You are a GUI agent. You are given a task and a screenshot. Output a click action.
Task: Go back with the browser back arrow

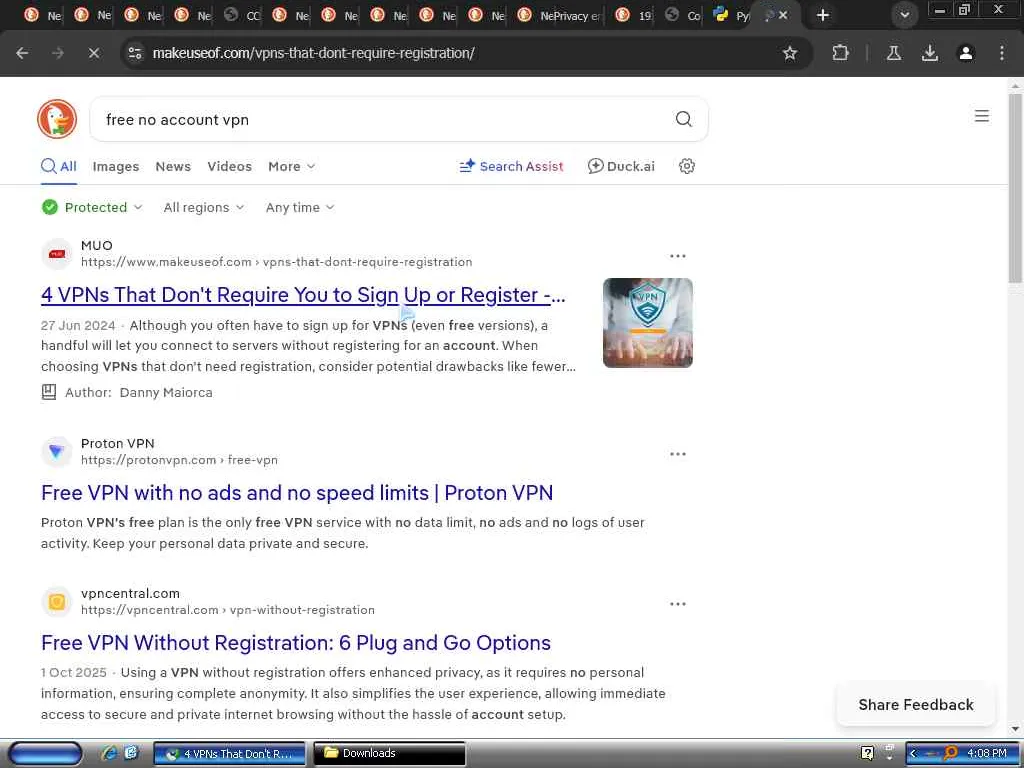click(22, 53)
